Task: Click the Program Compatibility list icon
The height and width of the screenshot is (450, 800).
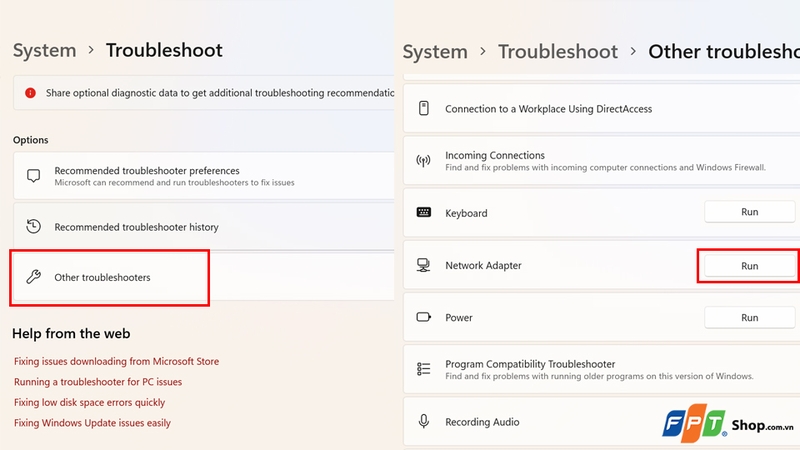Action: (x=423, y=369)
